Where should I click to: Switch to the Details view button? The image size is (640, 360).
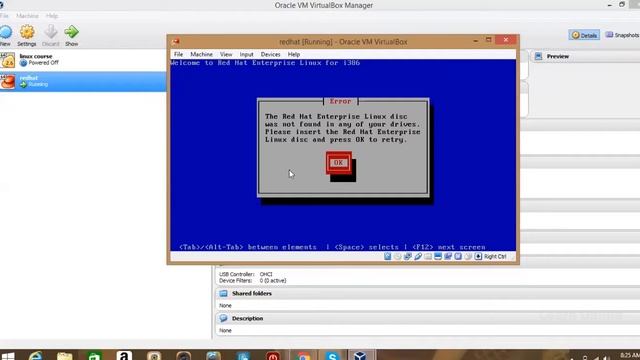tap(584, 35)
